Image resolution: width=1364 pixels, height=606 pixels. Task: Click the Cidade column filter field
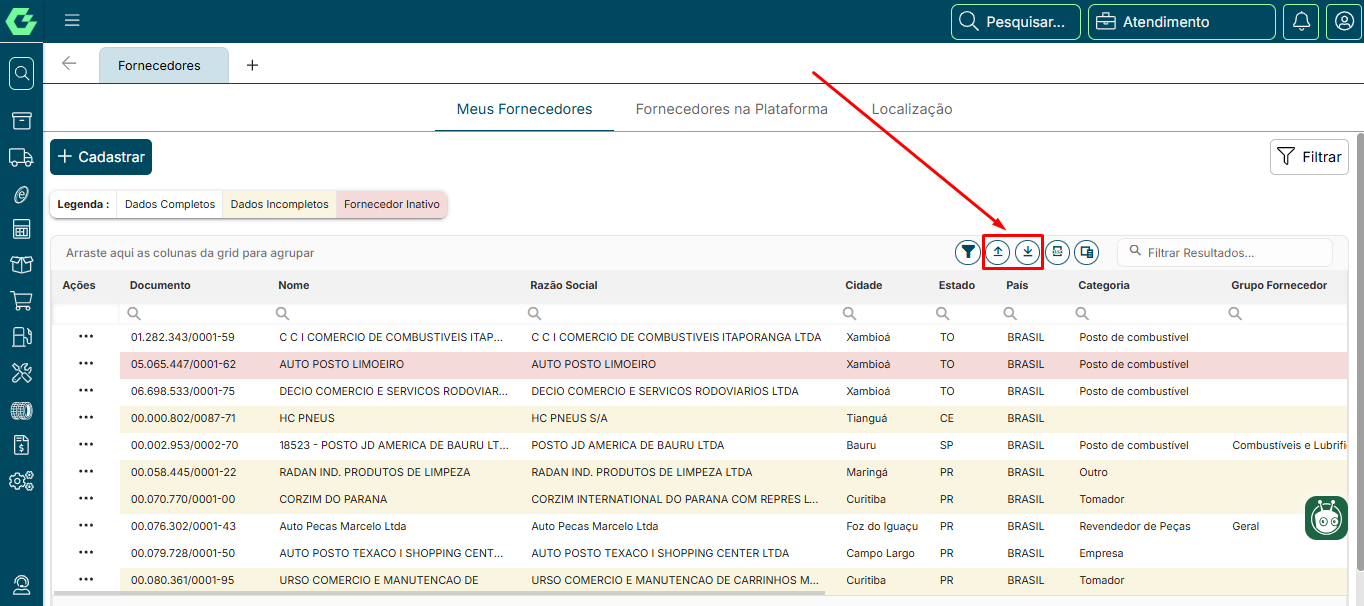tap(883, 313)
